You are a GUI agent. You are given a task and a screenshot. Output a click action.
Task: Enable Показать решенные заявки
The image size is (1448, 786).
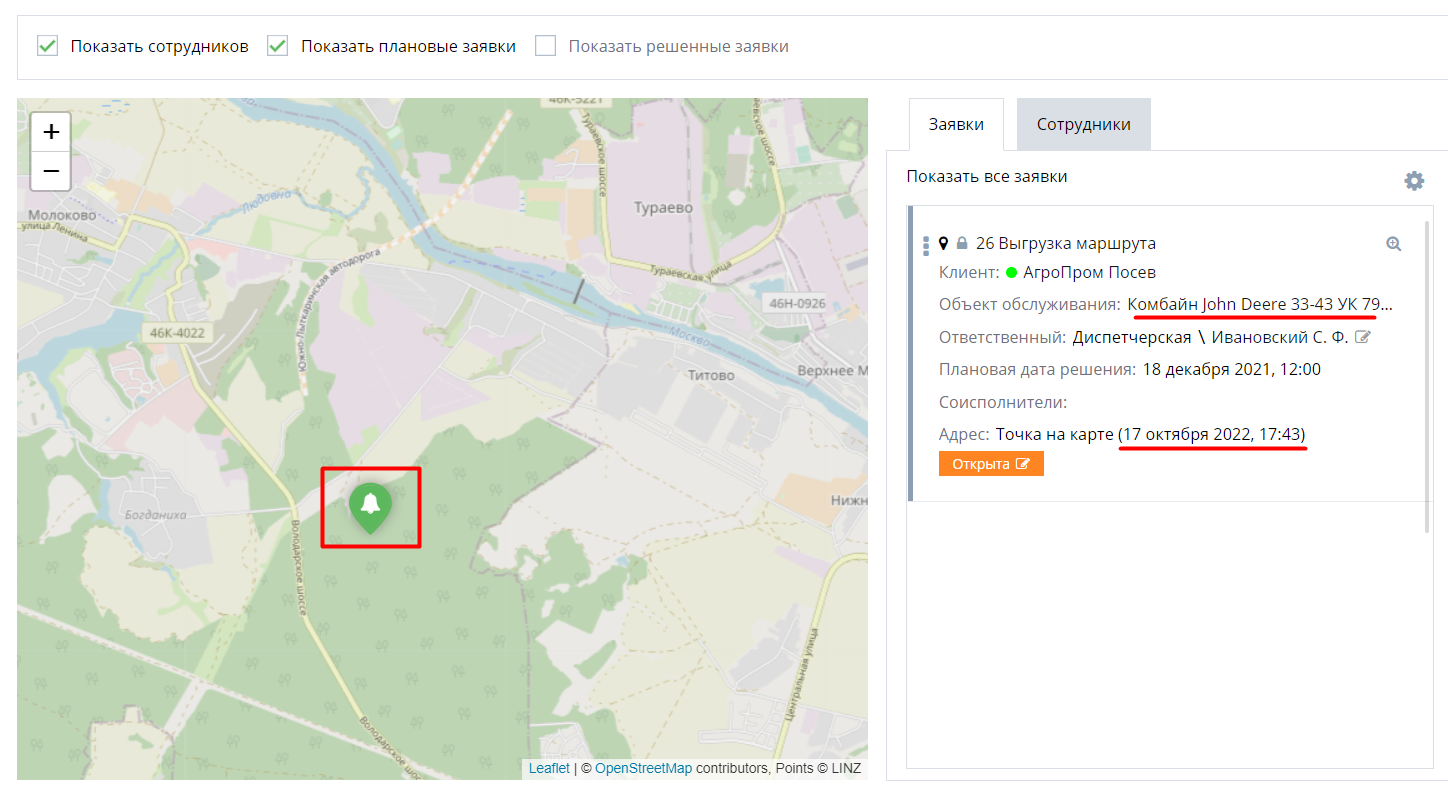pyautogui.click(x=545, y=45)
